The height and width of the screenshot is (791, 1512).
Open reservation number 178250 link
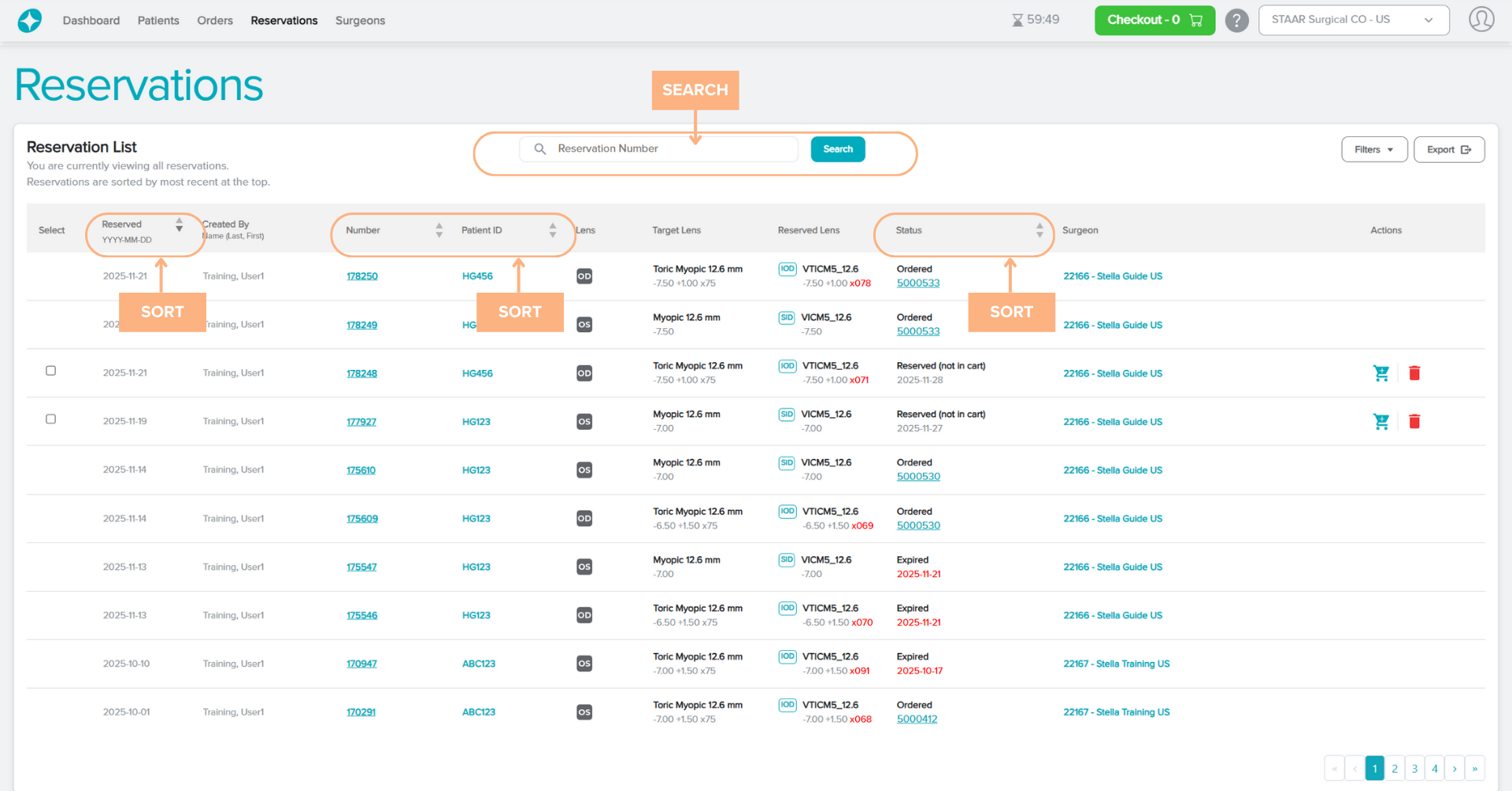point(362,276)
